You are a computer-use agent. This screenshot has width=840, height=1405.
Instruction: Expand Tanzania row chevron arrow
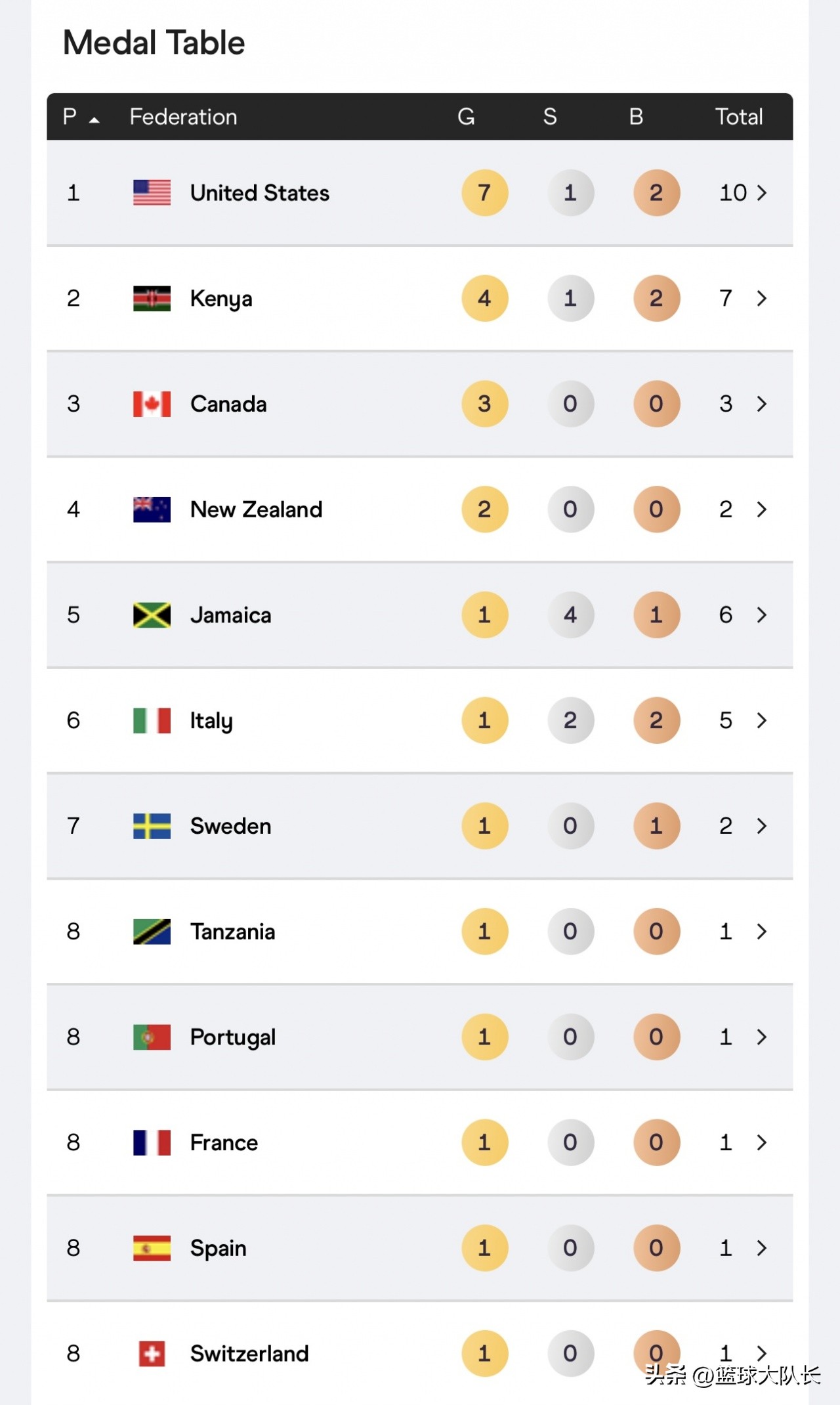click(761, 932)
